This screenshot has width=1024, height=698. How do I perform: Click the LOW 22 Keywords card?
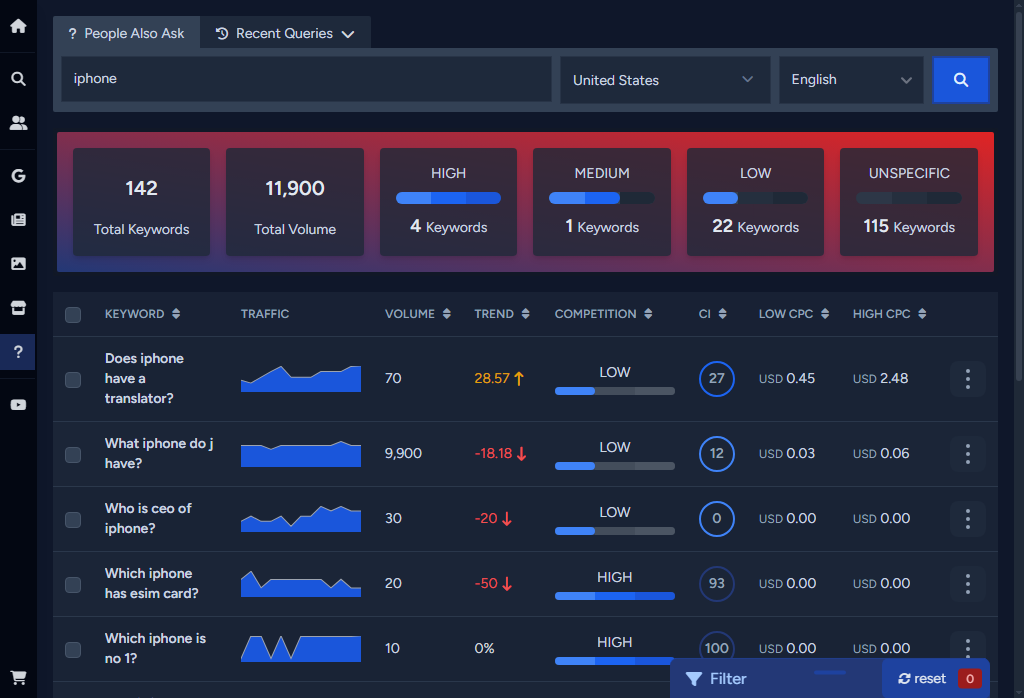click(755, 202)
